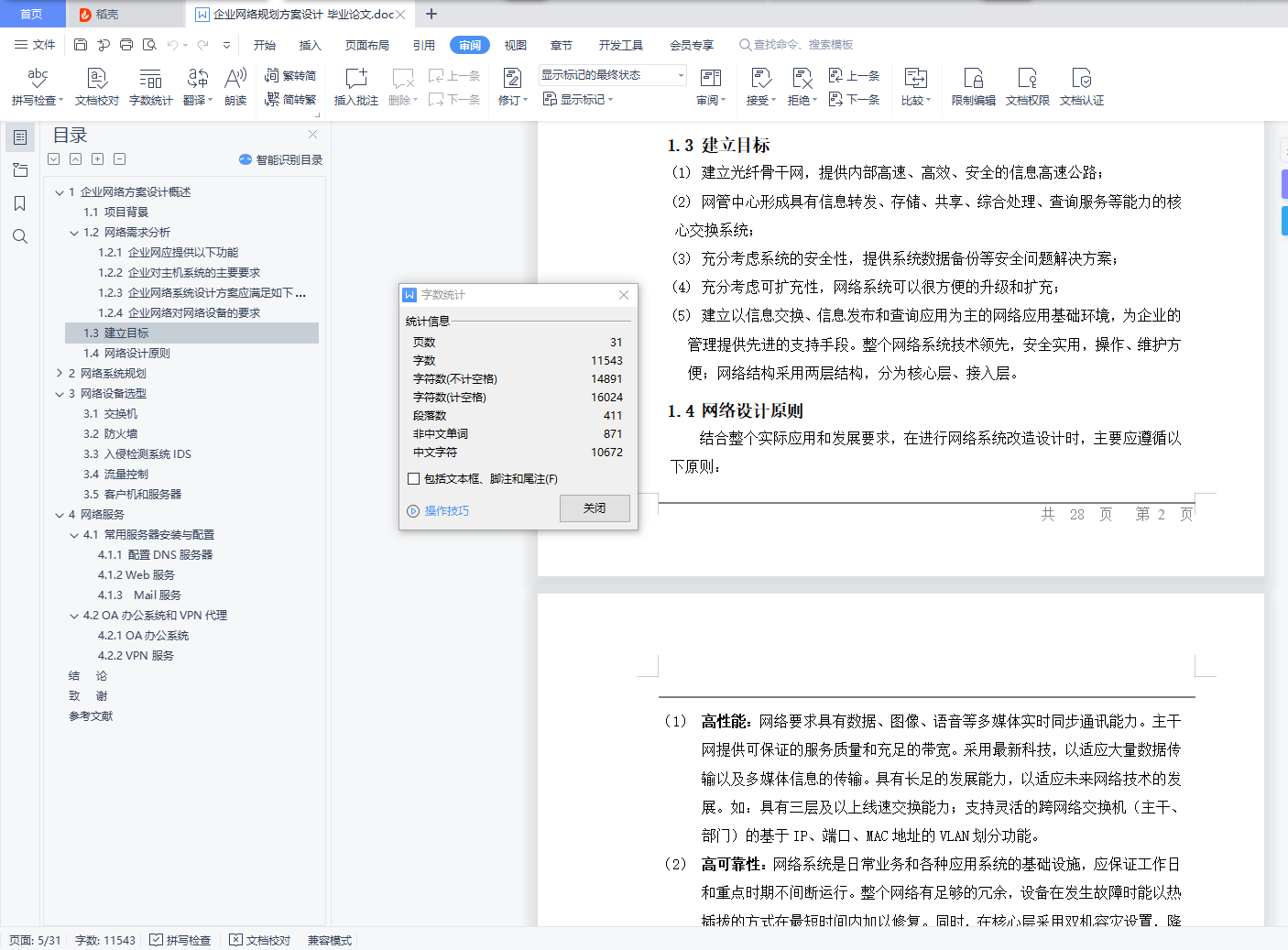
Task: Jump to 3.2 防火墙 in the outline
Action: 111,434
